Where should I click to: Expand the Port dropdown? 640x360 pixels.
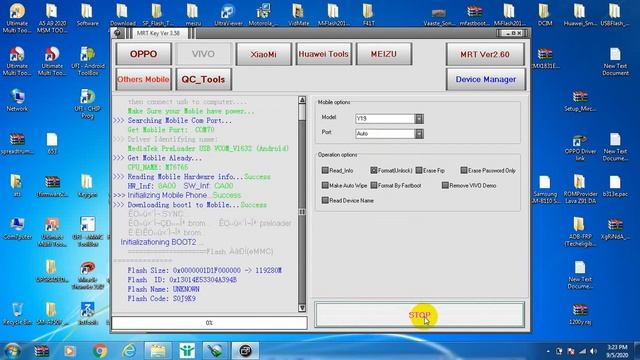419,133
